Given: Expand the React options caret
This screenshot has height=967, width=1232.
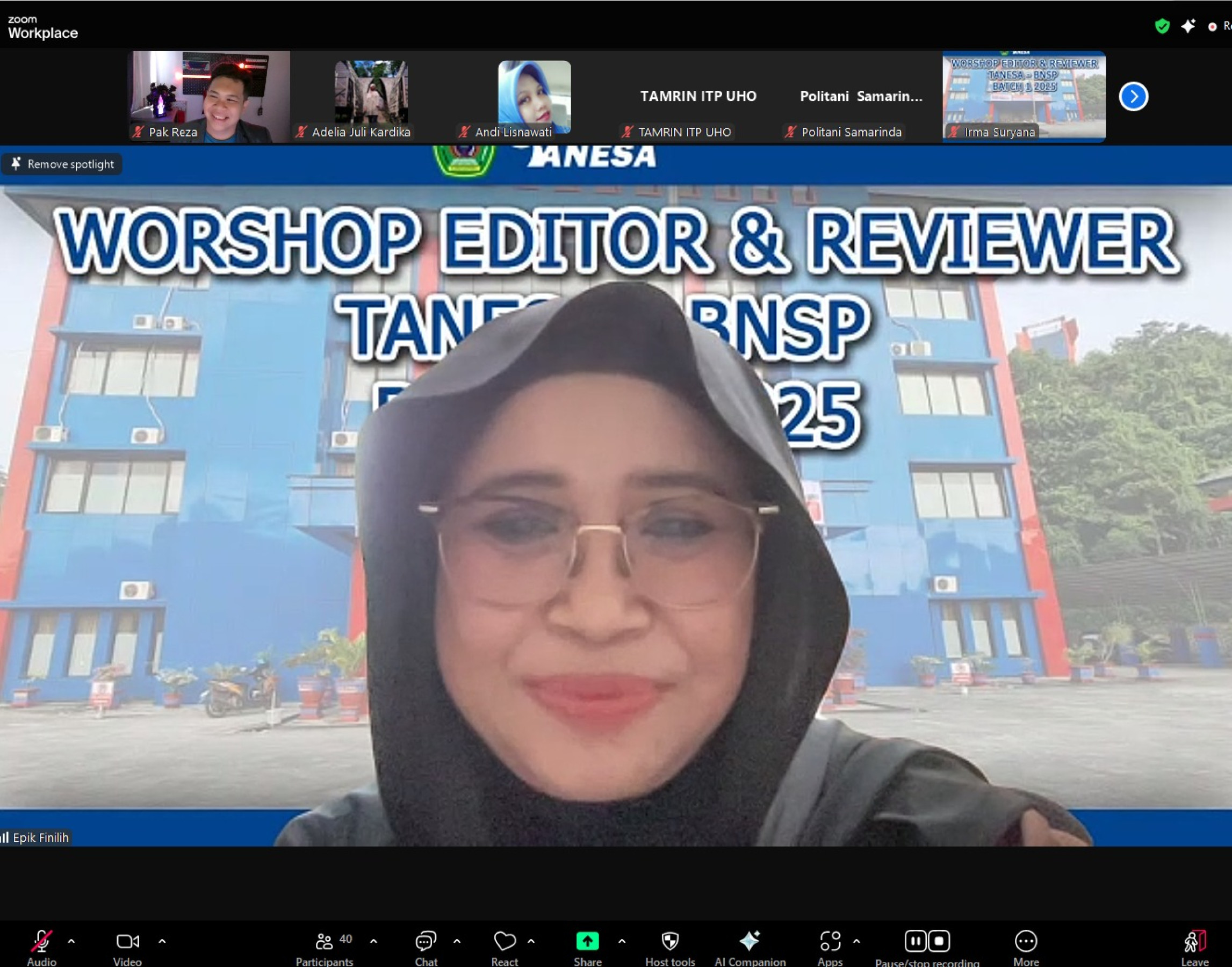Looking at the screenshot, I should coord(531,941).
